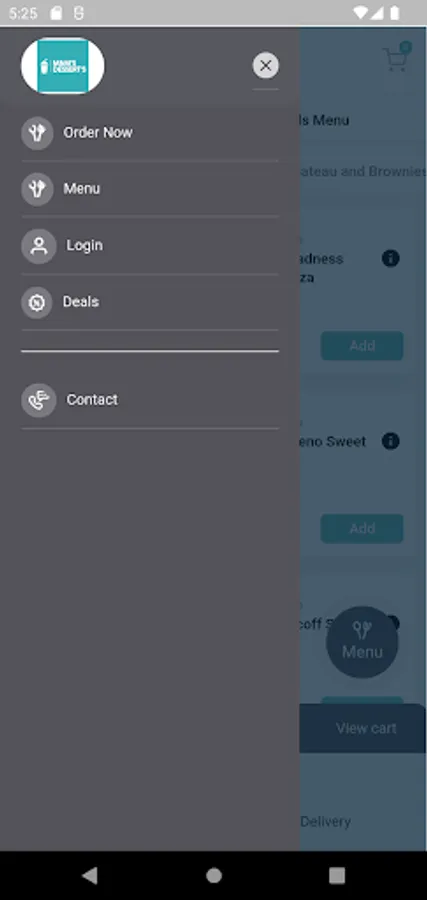Go to Login from the drawer
Viewport: 427px width, 900px height.
point(84,245)
